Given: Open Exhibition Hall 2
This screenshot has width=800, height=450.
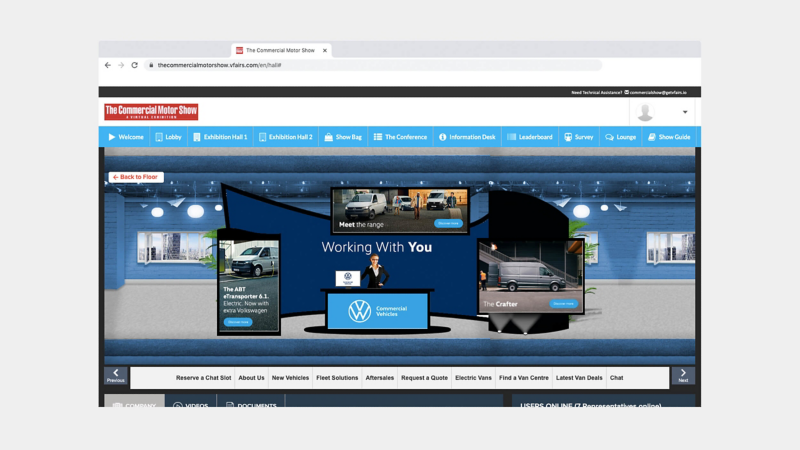Looking at the screenshot, I should click(x=286, y=137).
